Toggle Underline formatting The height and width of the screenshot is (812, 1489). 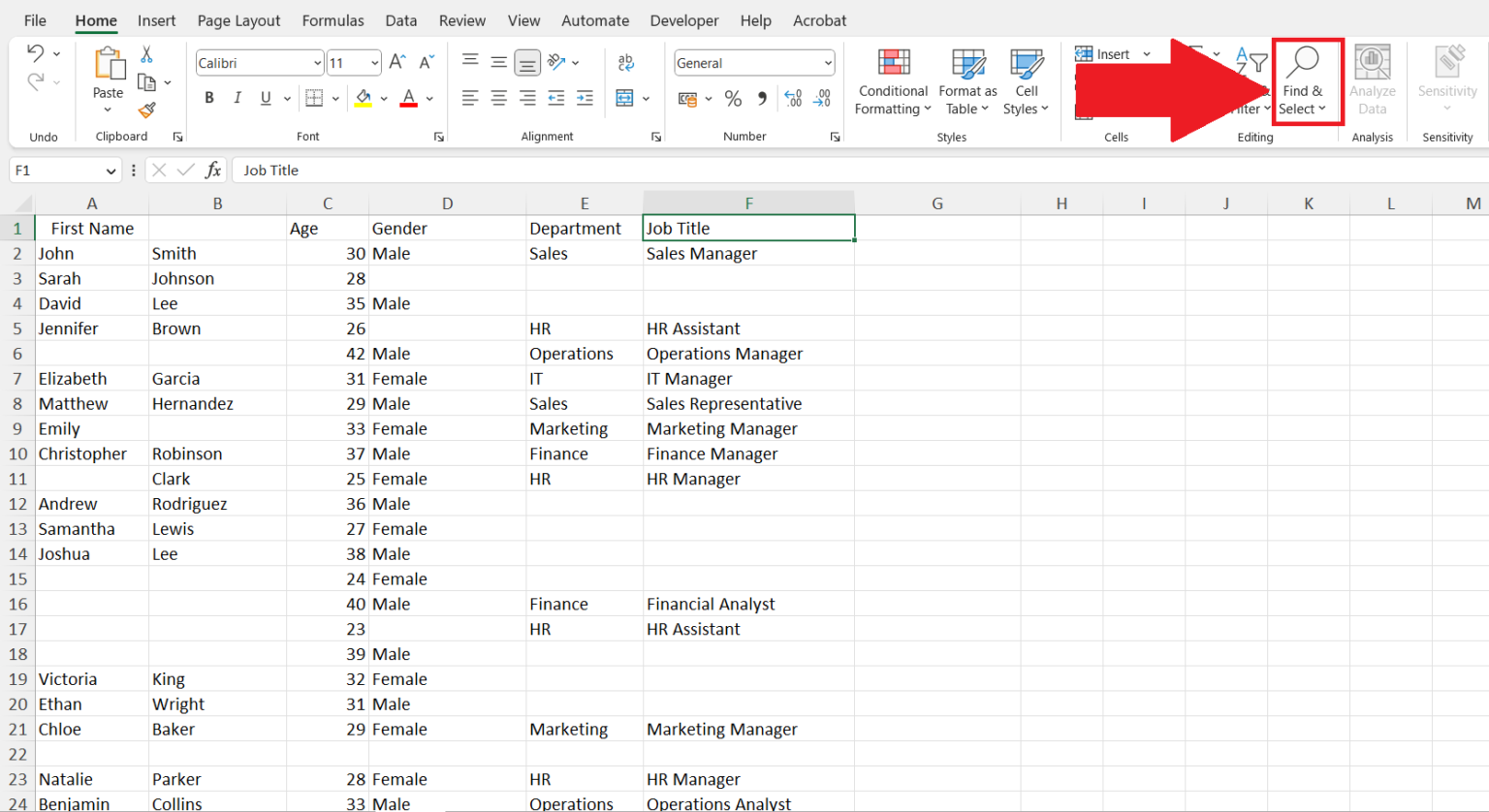[266, 98]
